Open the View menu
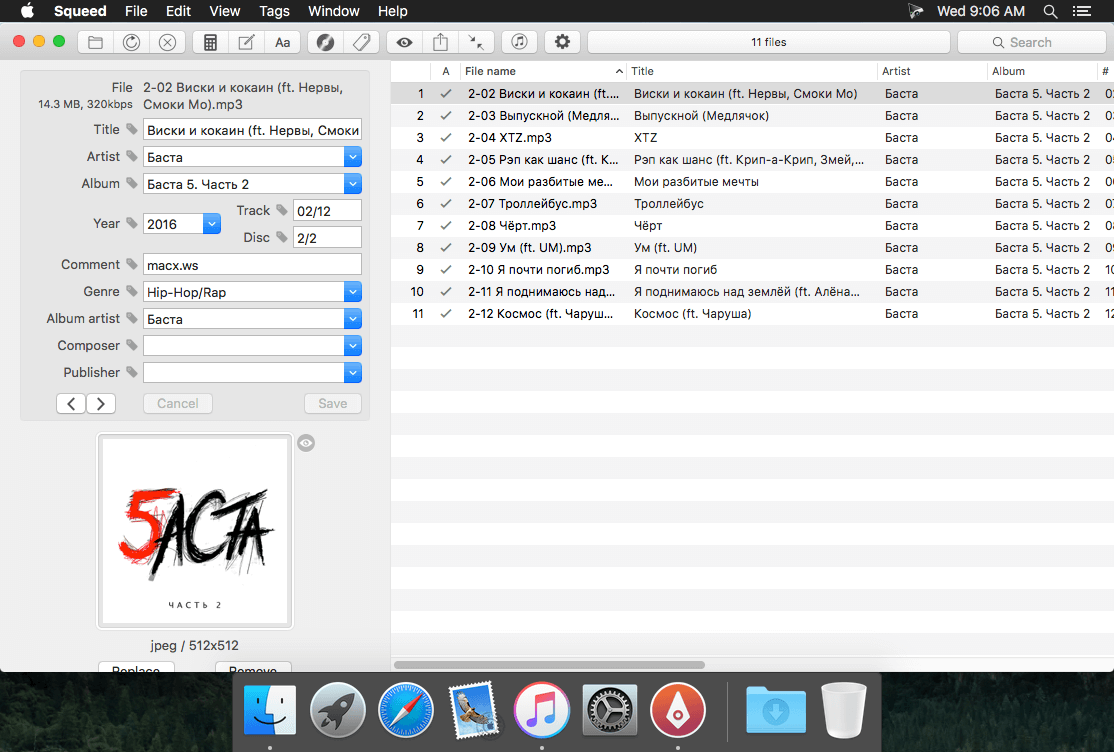Viewport: 1114px width, 752px height. 225,11
